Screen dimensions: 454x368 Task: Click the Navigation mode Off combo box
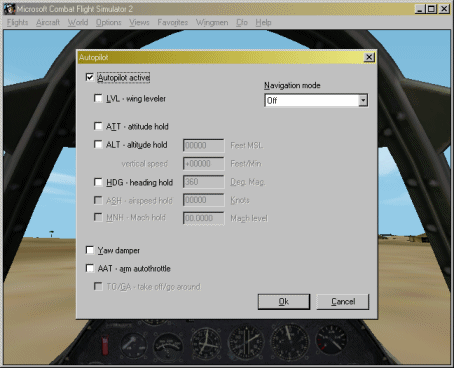click(x=316, y=100)
